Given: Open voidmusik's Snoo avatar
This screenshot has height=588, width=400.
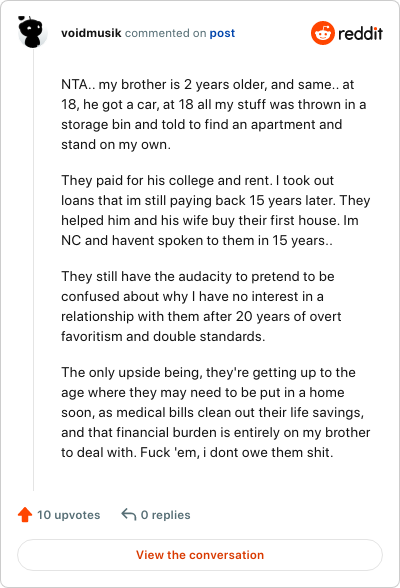Looking at the screenshot, I should (32, 32).
